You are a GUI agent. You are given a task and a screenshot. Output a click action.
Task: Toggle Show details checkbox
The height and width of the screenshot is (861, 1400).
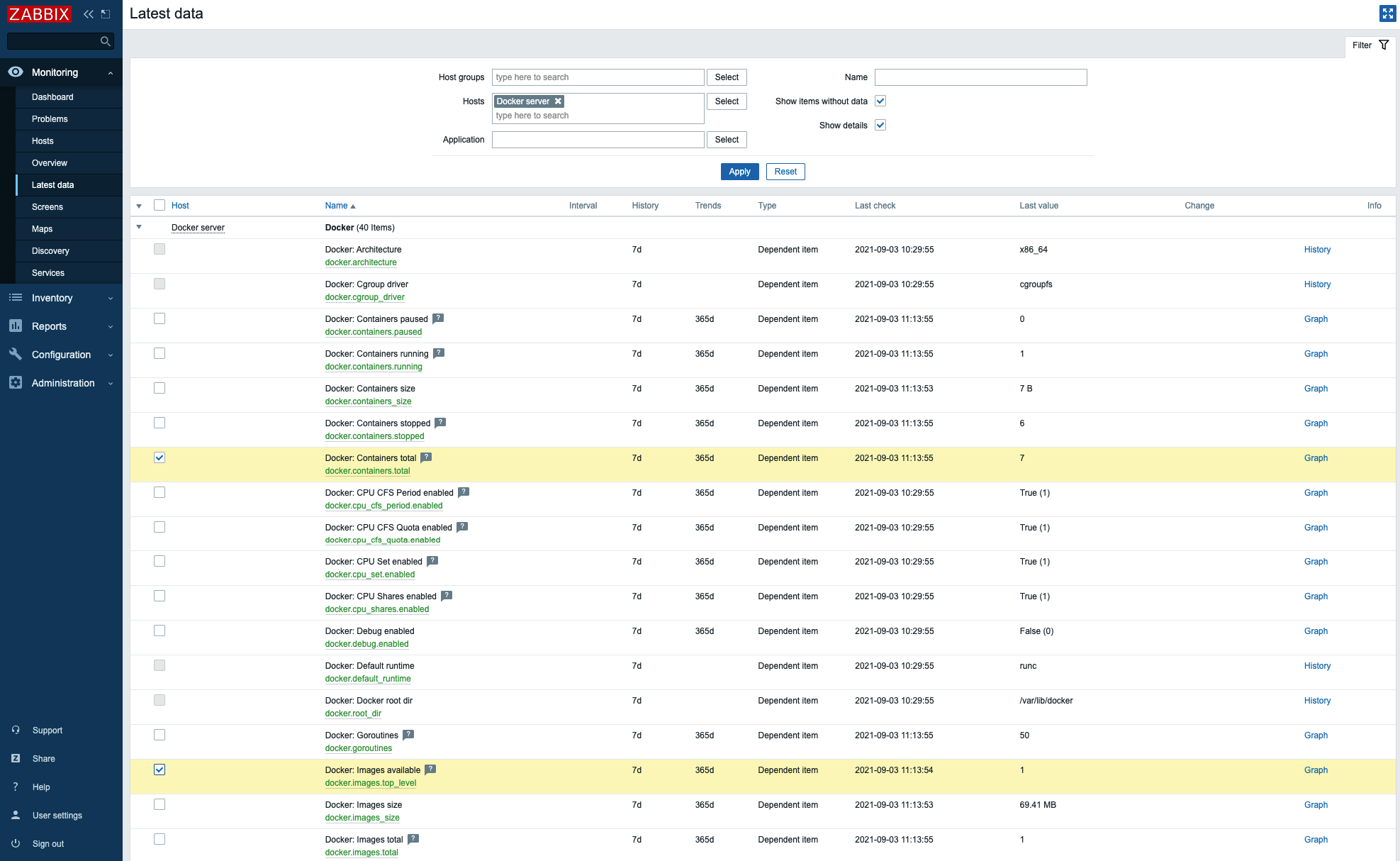880,125
